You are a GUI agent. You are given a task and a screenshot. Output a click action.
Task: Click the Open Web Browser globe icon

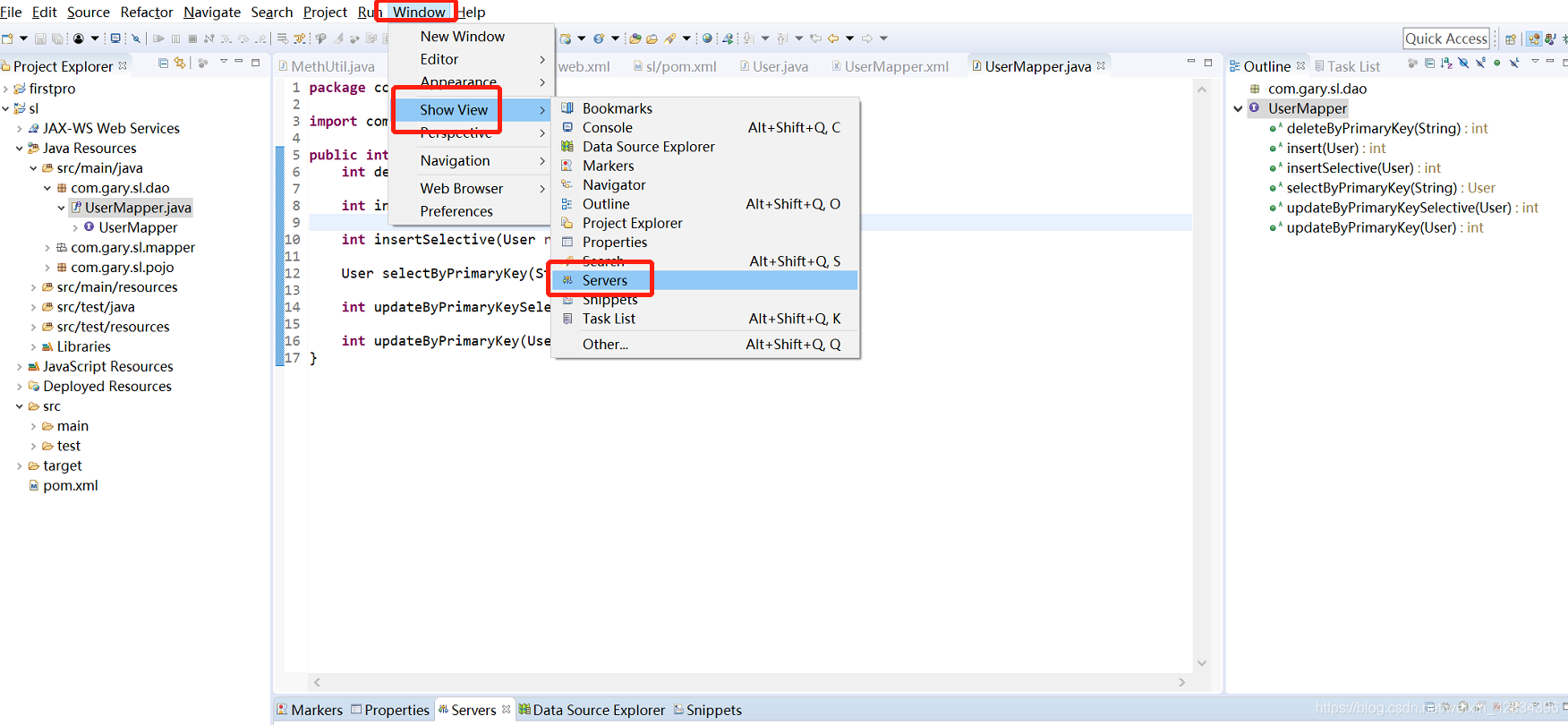[707, 38]
